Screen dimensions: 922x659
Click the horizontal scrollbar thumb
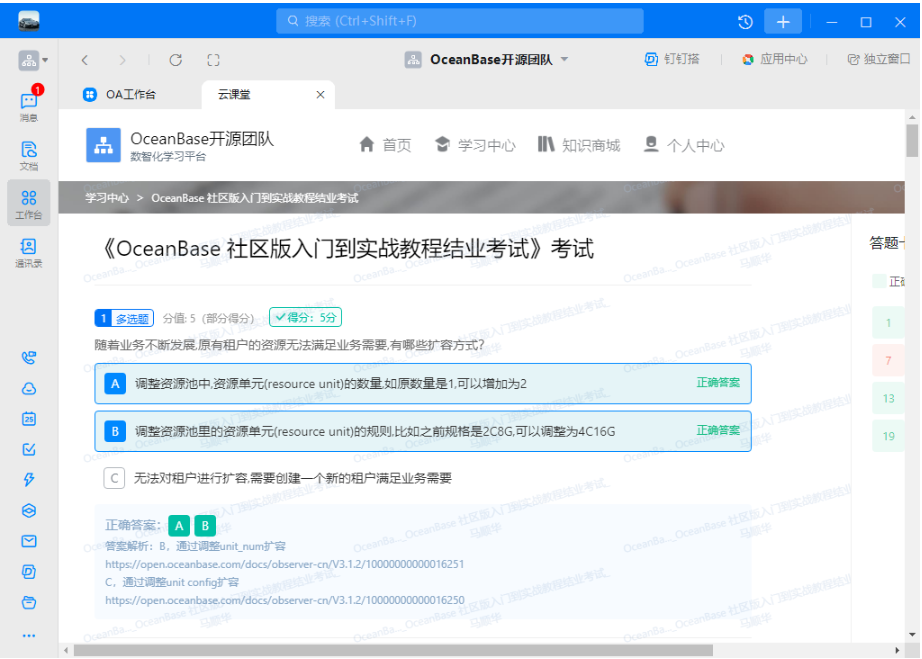coord(393,650)
